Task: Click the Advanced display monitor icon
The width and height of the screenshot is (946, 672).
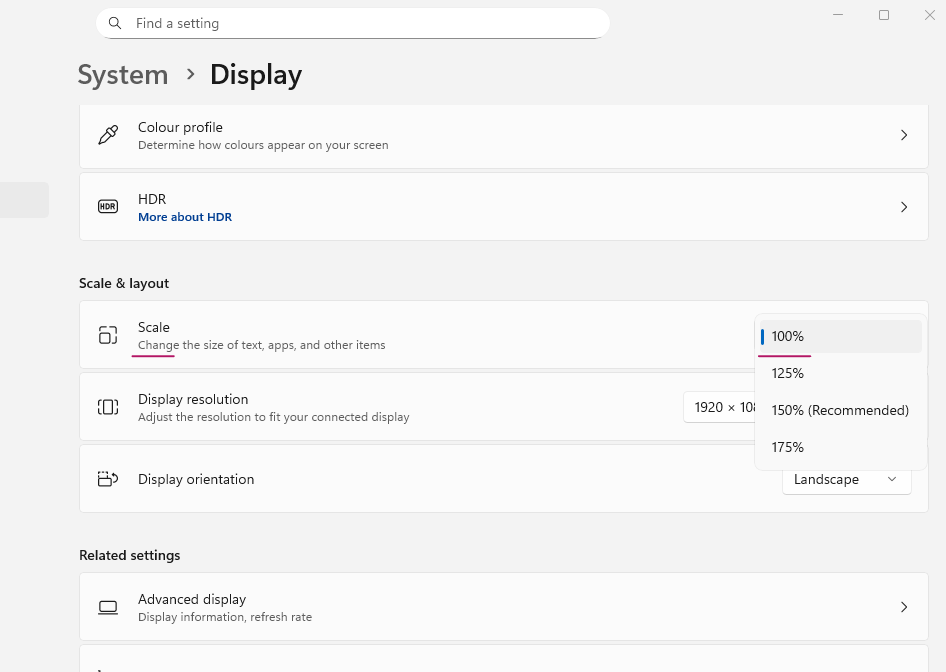Action: (108, 607)
